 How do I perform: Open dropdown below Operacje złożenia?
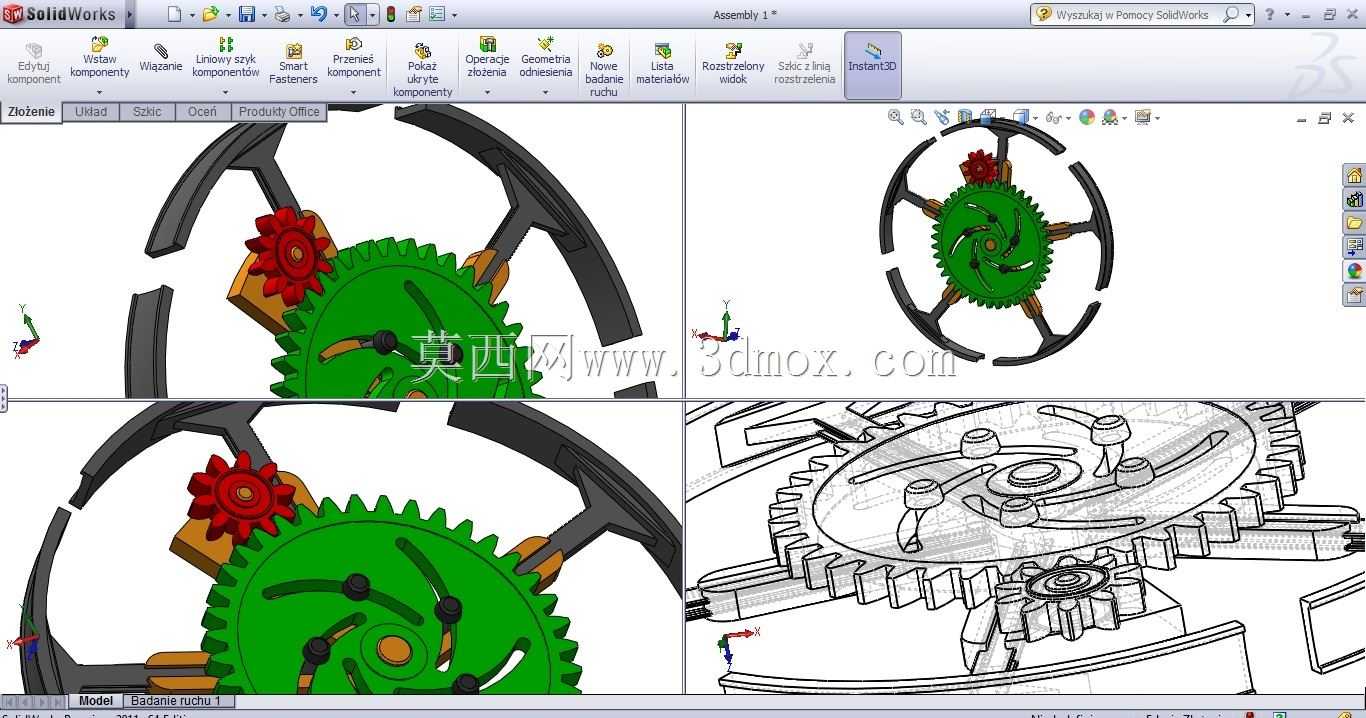pyautogui.click(x=487, y=92)
